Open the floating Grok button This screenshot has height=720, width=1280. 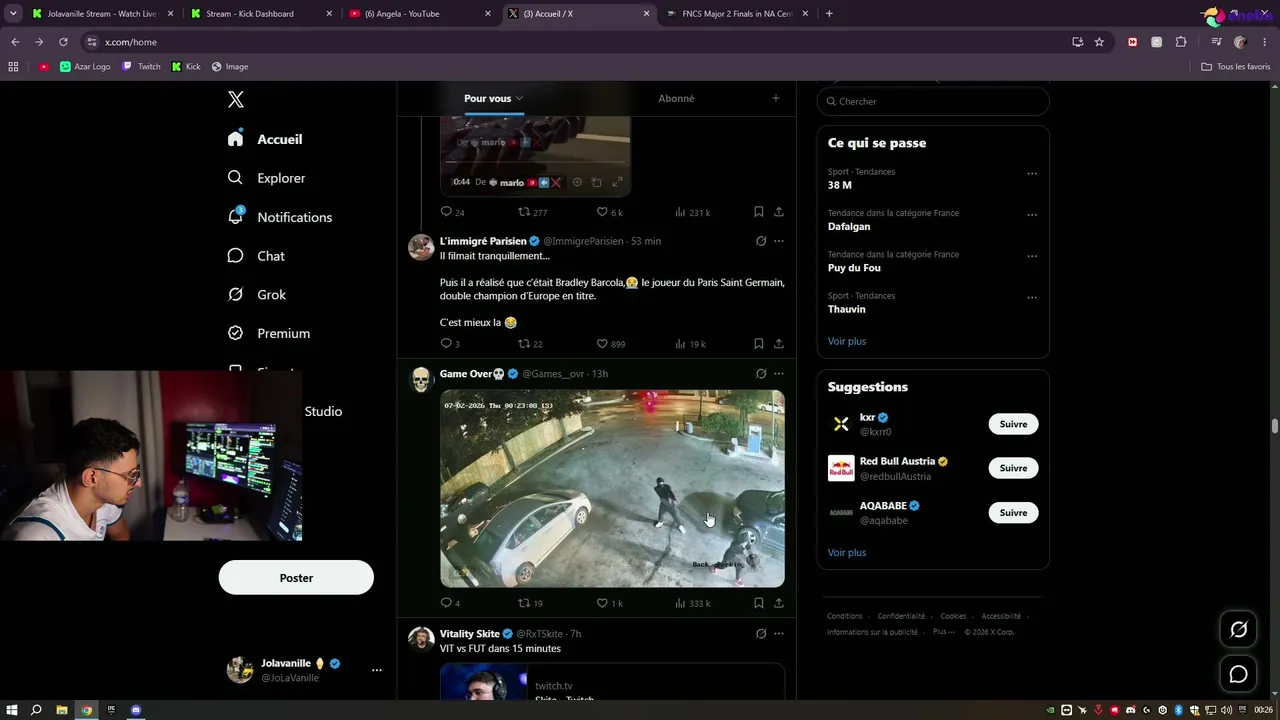coord(1238,630)
